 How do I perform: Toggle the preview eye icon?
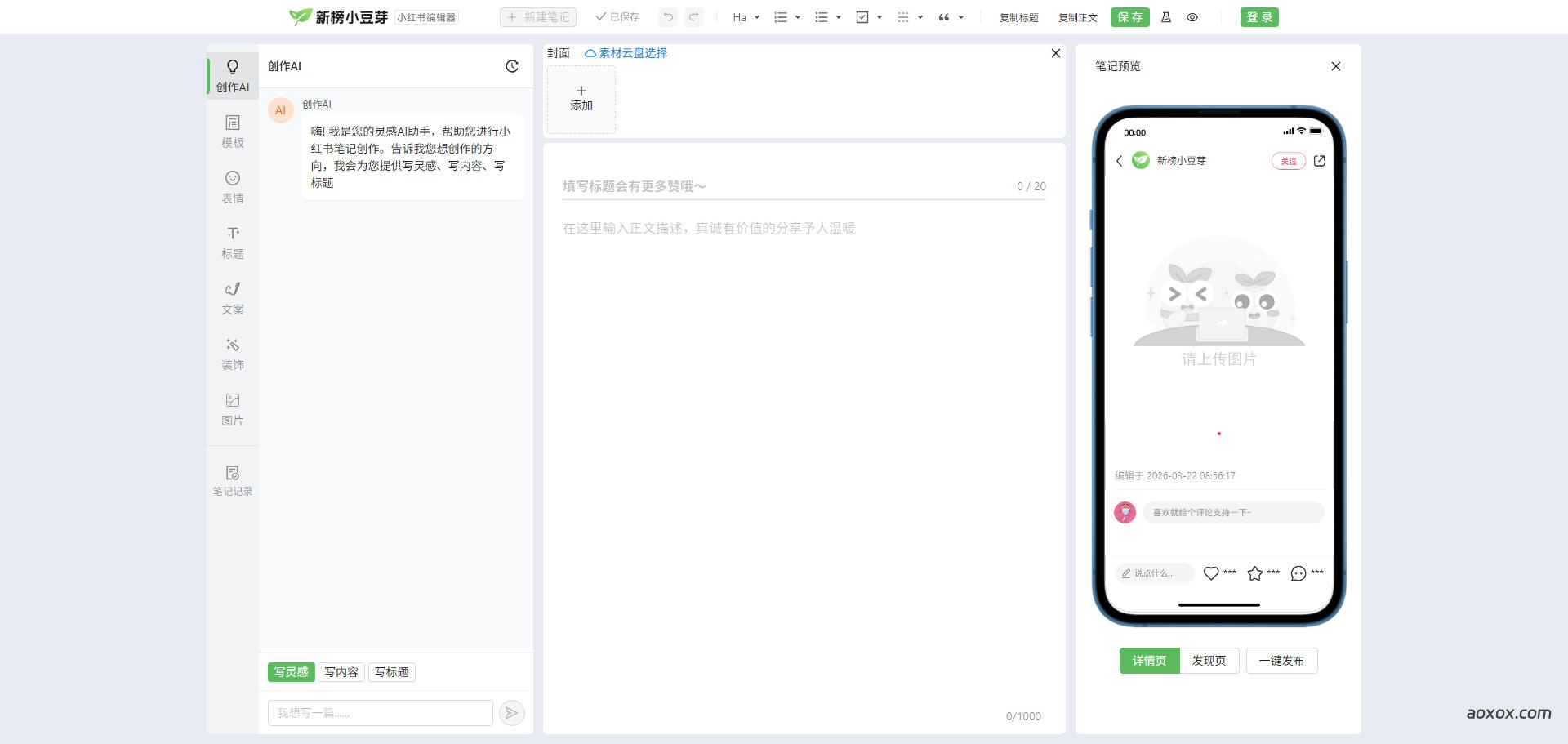click(1192, 17)
